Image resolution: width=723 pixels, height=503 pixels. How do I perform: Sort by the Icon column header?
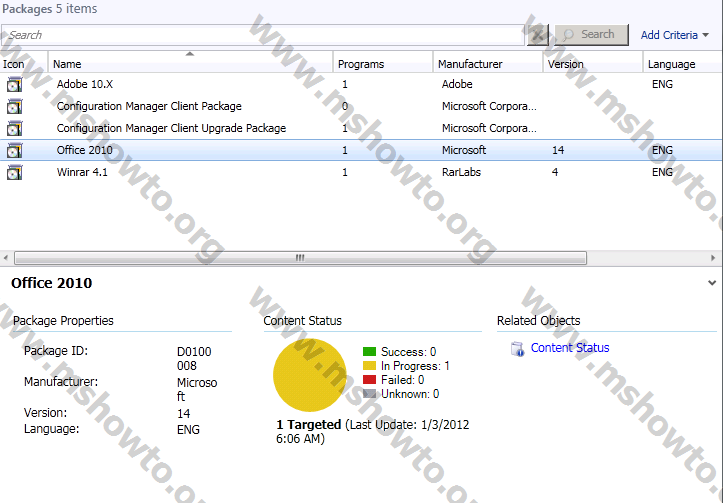point(24,64)
